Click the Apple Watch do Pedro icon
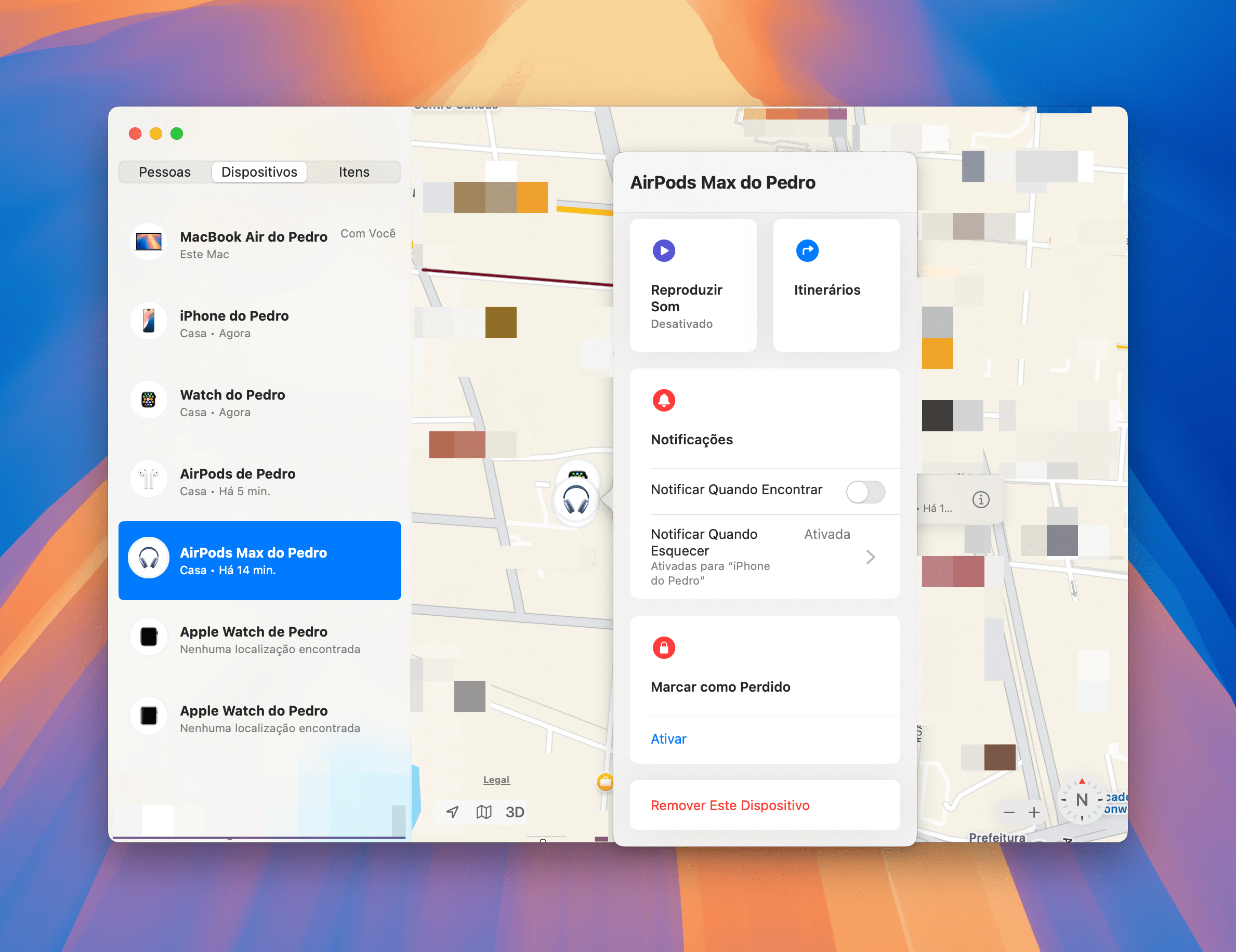The width and height of the screenshot is (1236, 952). (x=149, y=716)
